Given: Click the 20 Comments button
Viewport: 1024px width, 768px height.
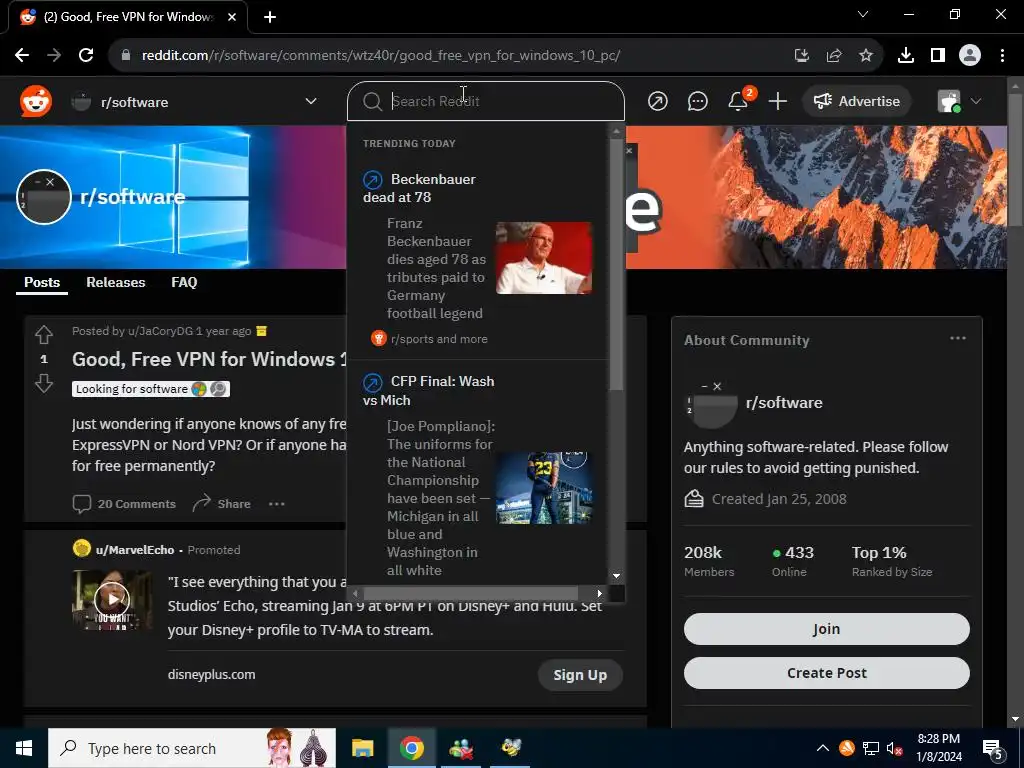Looking at the screenshot, I should click(x=124, y=504).
